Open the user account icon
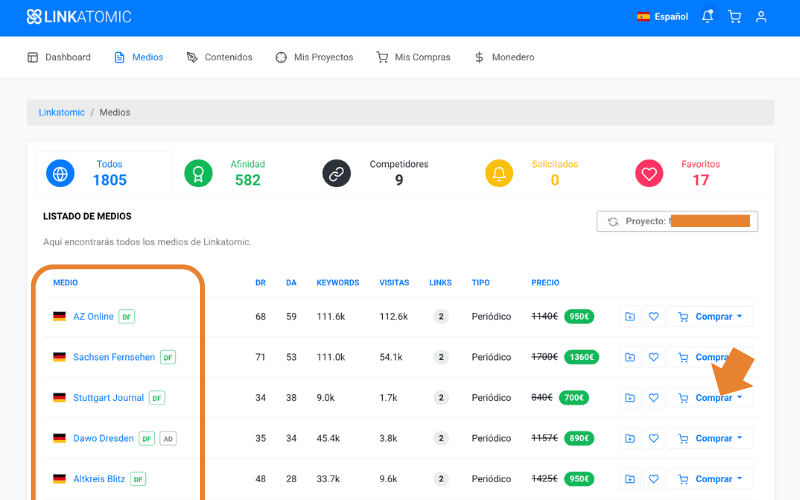This screenshot has width=800, height=500. pos(761,17)
